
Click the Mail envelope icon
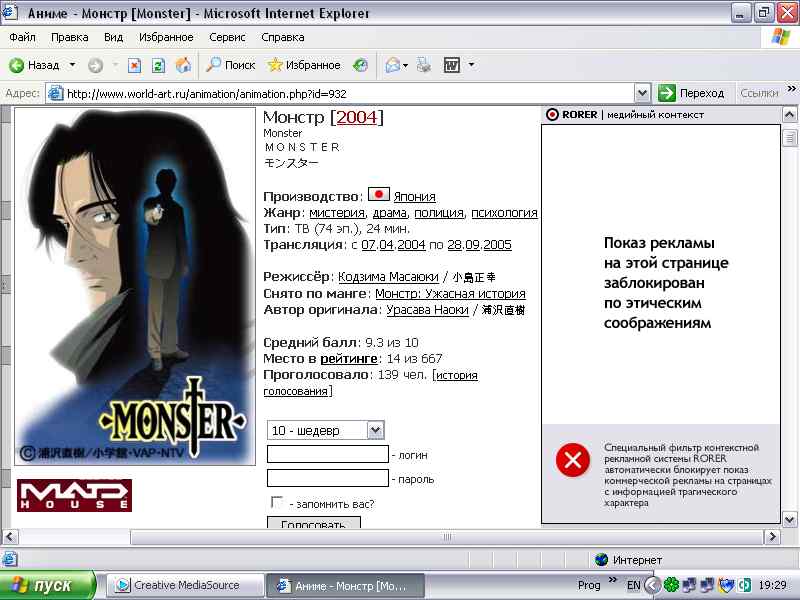point(392,65)
